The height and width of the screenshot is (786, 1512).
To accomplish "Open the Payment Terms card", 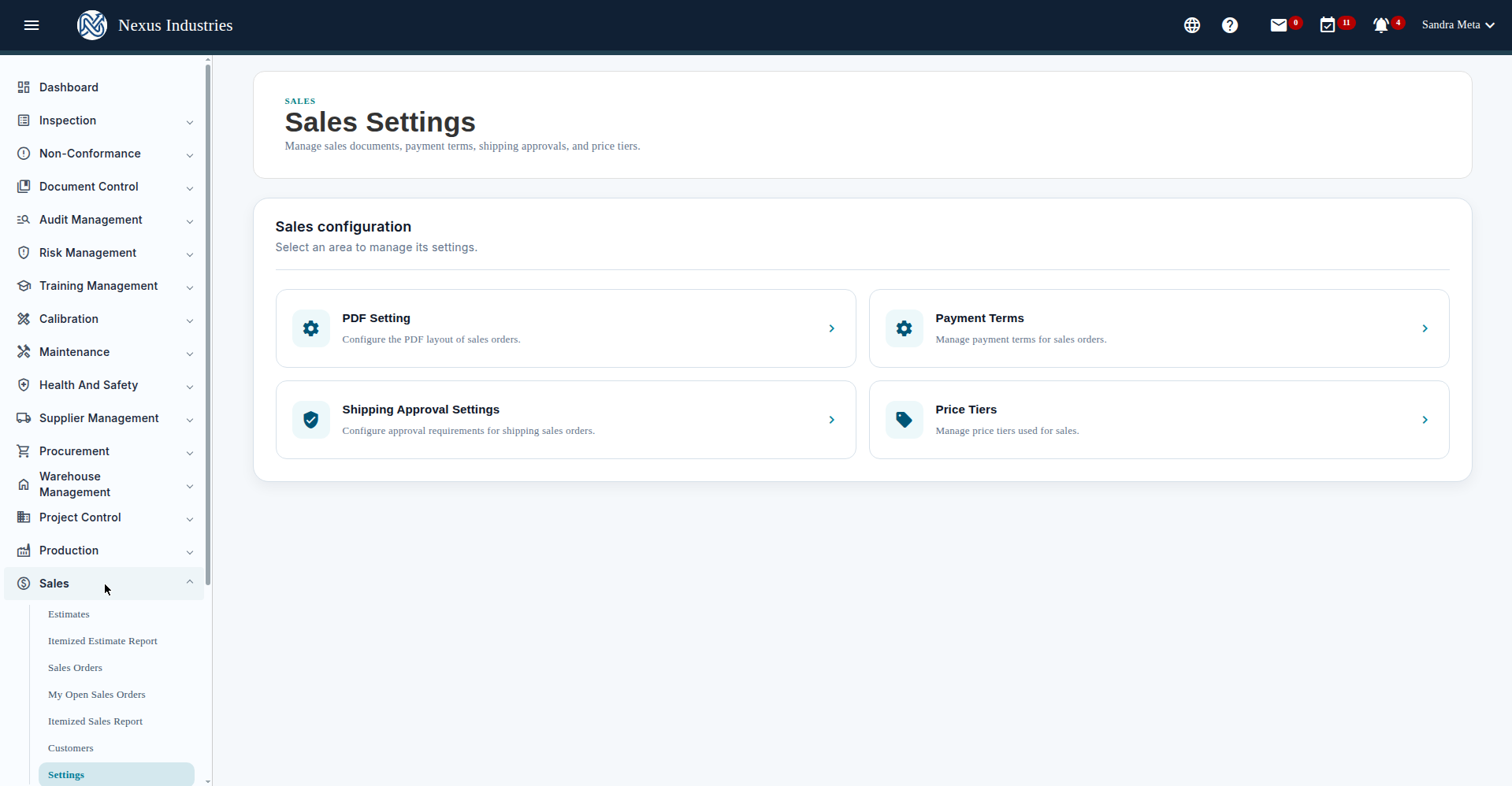I will tap(1159, 328).
